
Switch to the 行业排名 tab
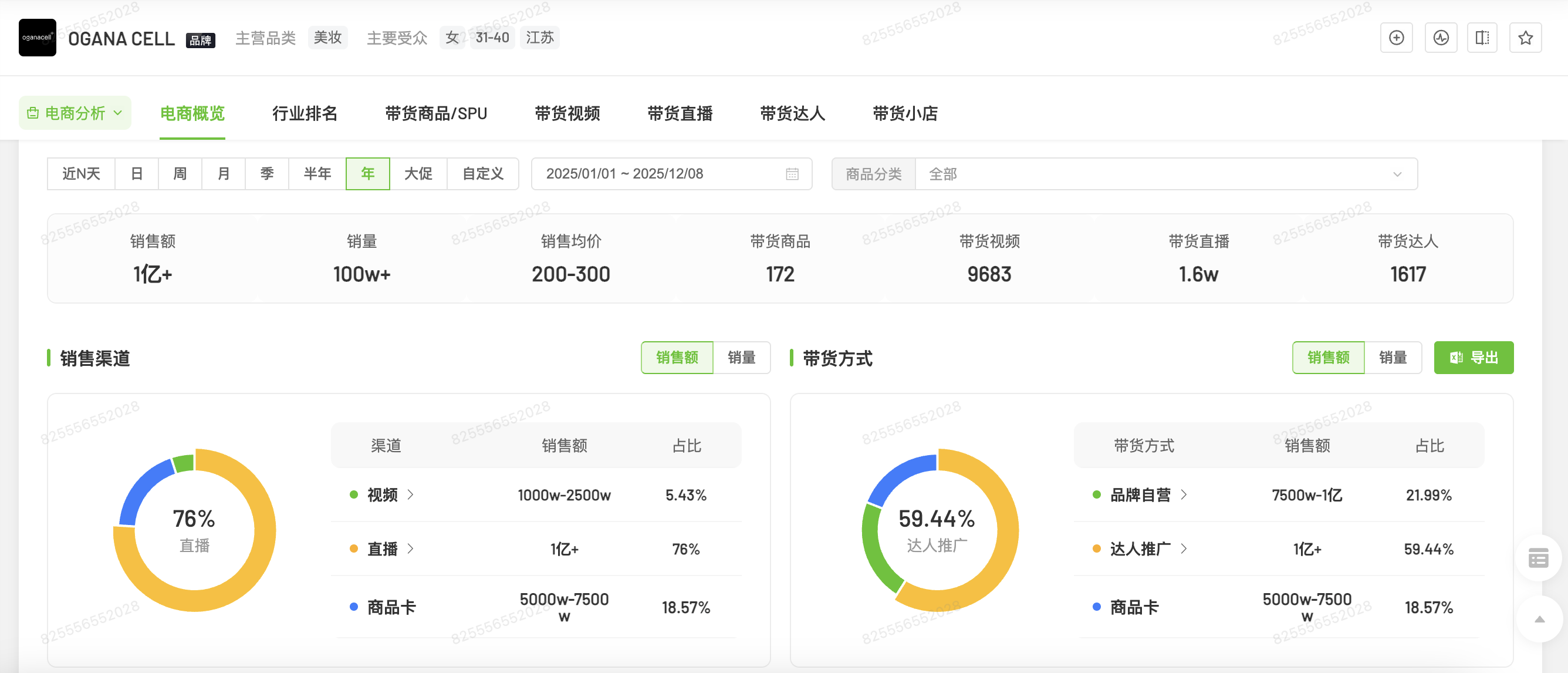305,114
